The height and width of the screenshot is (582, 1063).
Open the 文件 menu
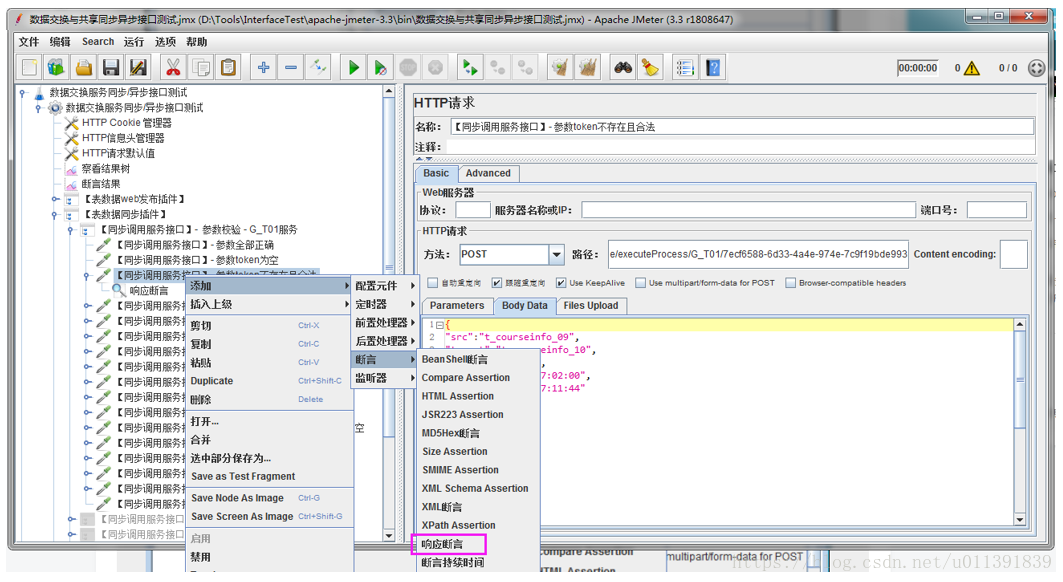[28, 42]
